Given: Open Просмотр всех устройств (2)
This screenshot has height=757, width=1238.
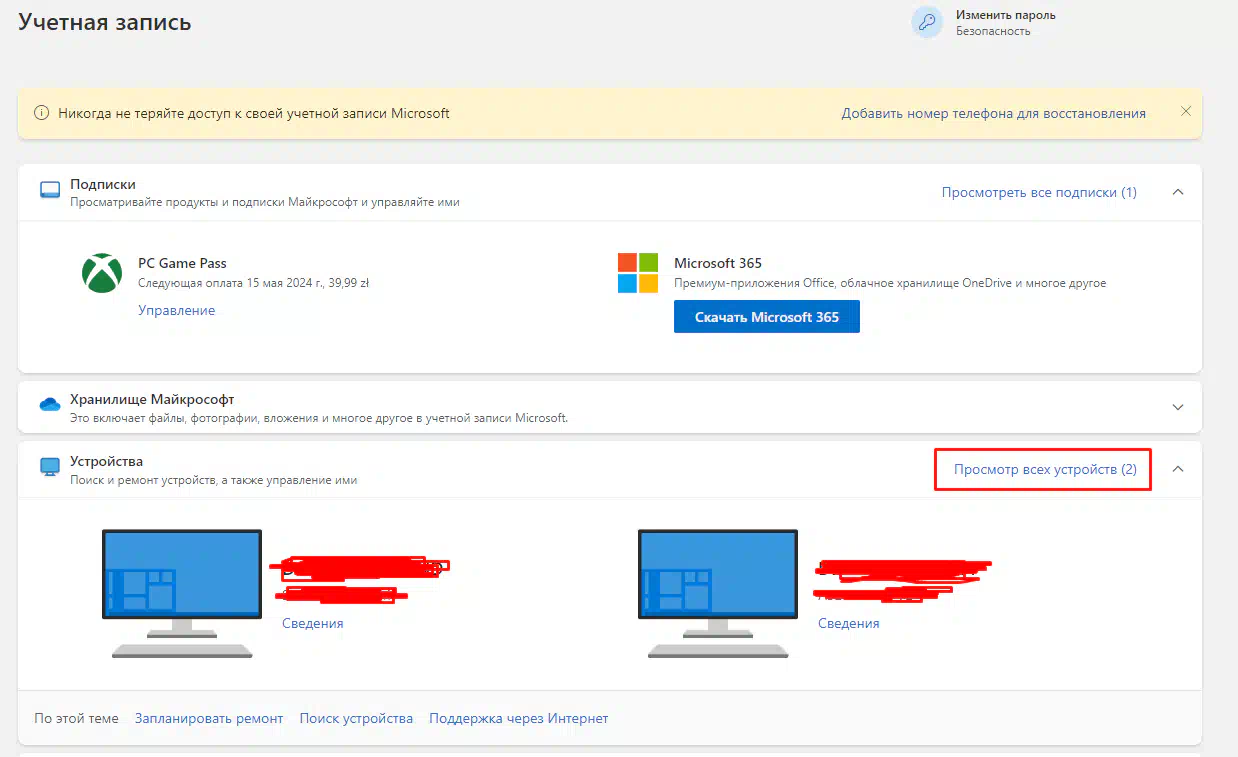Looking at the screenshot, I should pyautogui.click(x=1045, y=469).
